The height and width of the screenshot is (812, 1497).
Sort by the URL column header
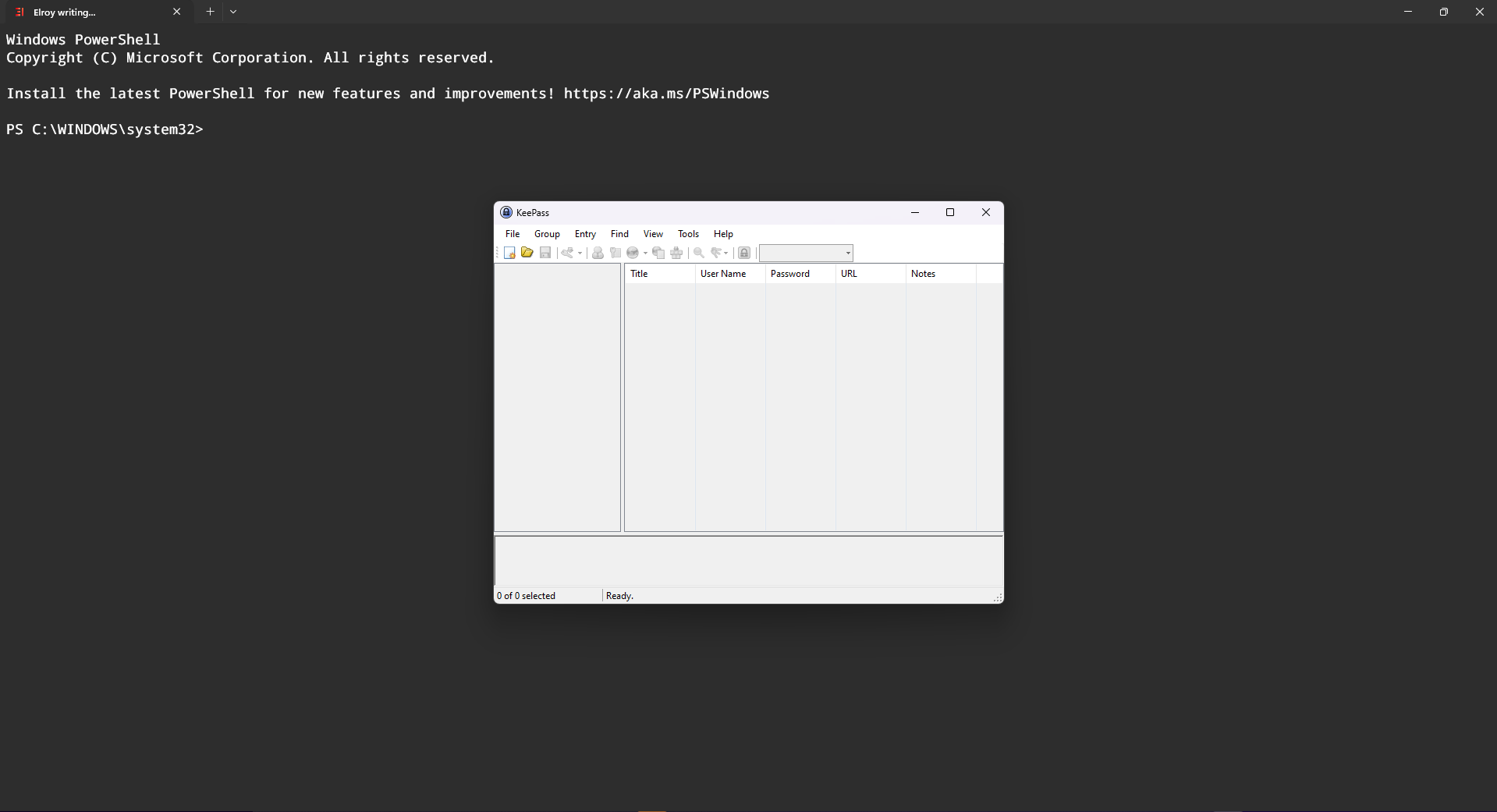coord(871,274)
